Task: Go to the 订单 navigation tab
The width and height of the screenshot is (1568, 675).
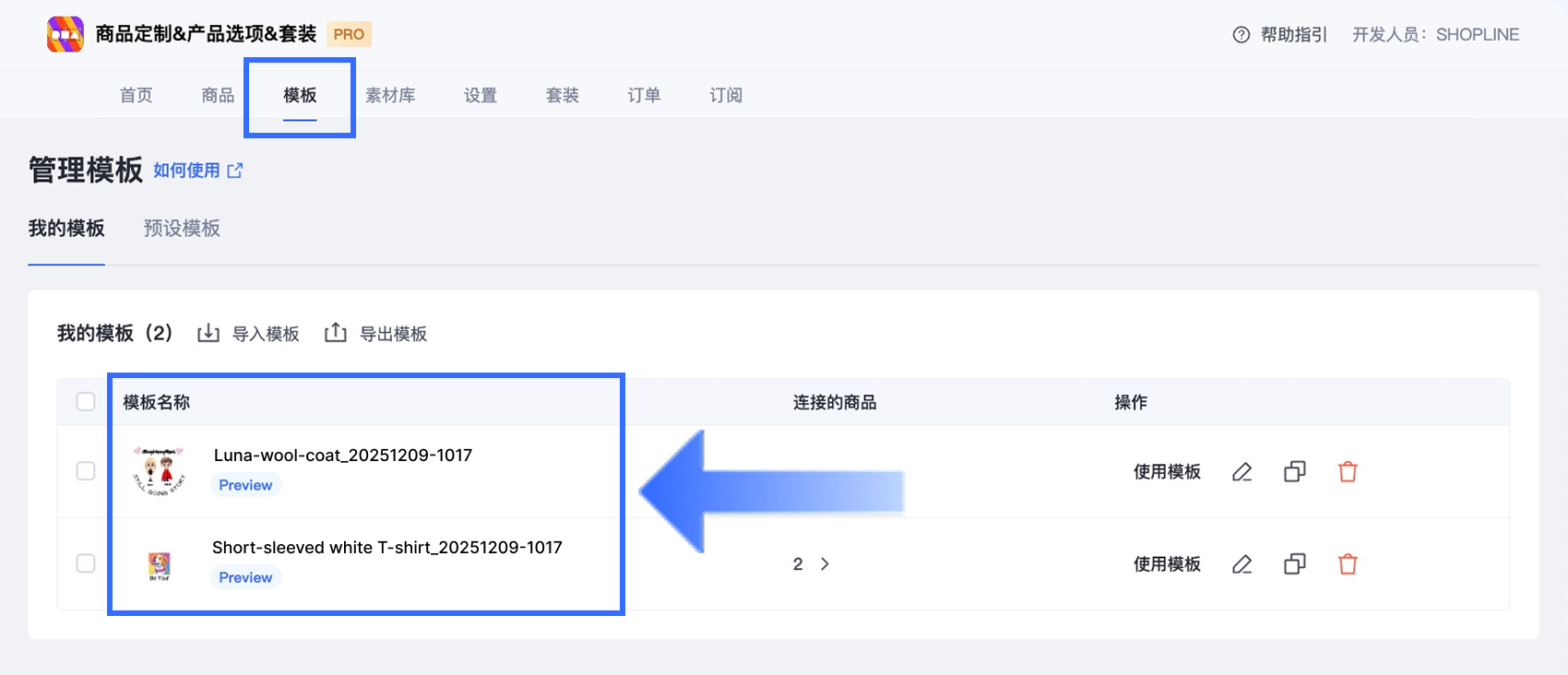Action: tap(644, 95)
